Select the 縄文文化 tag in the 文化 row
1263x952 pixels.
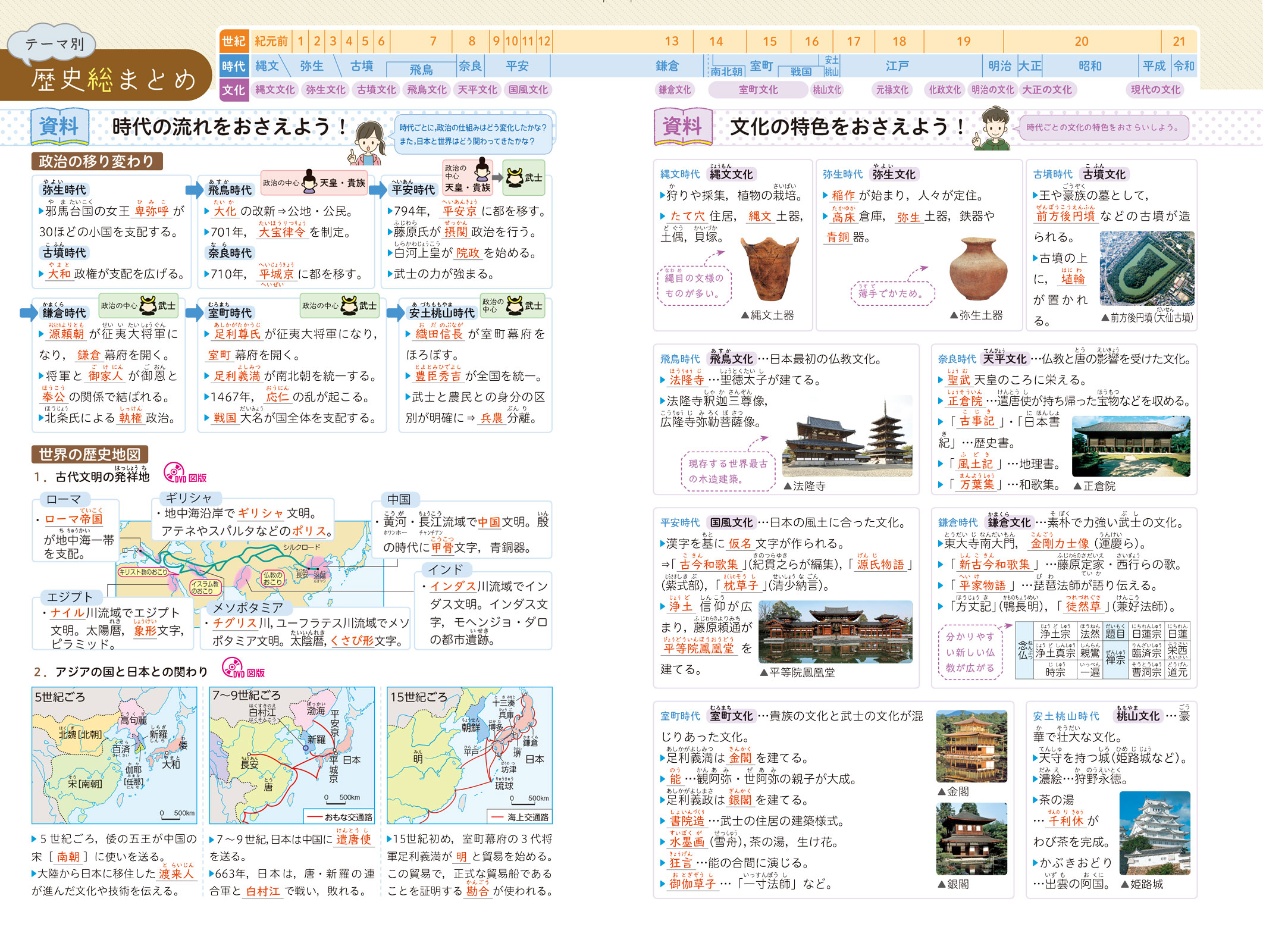tap(275, 90)
